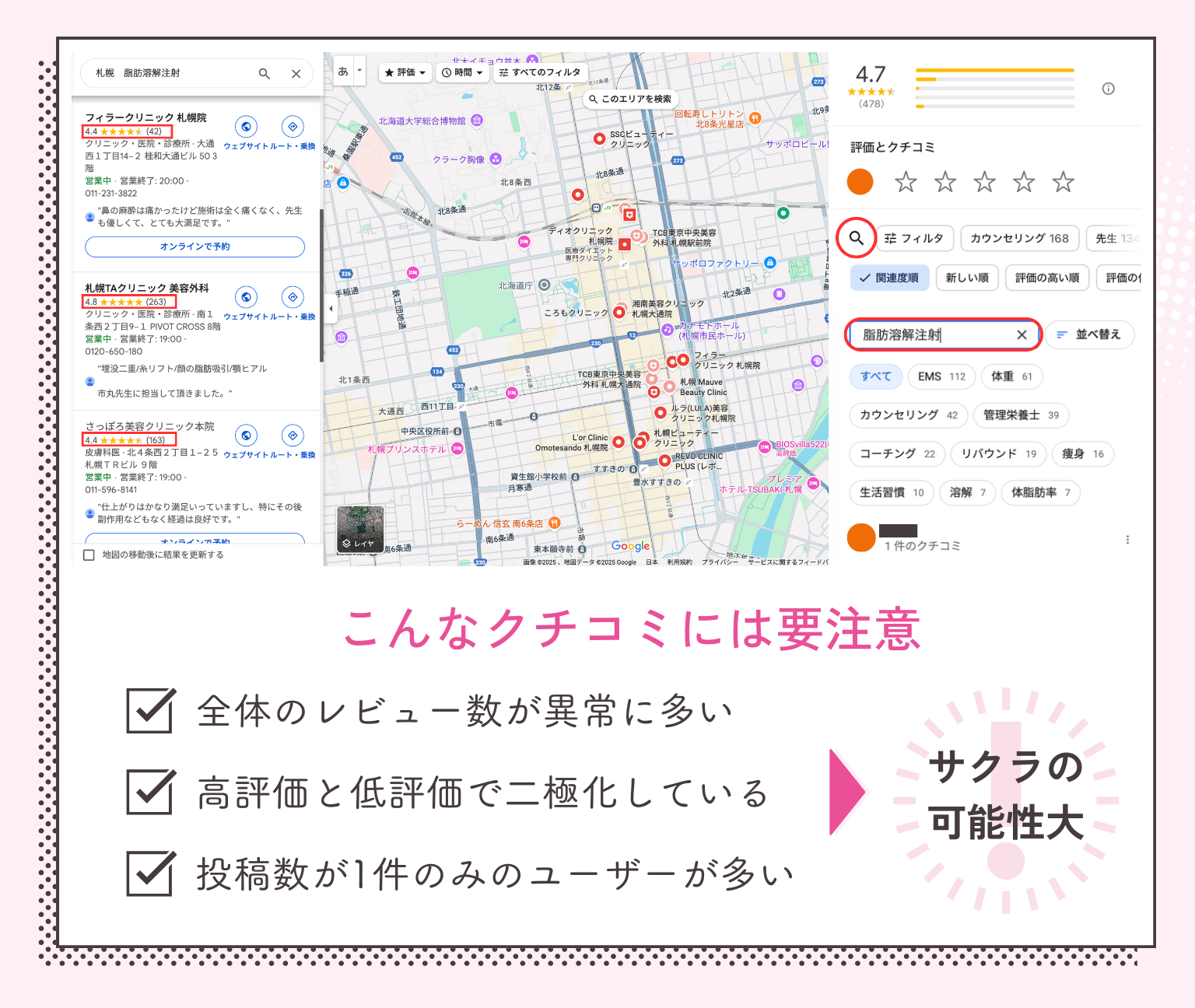Select the L'or Clinic Omotesando 札幌院 pin
1195x1008 pixels.
click(619, 442)
